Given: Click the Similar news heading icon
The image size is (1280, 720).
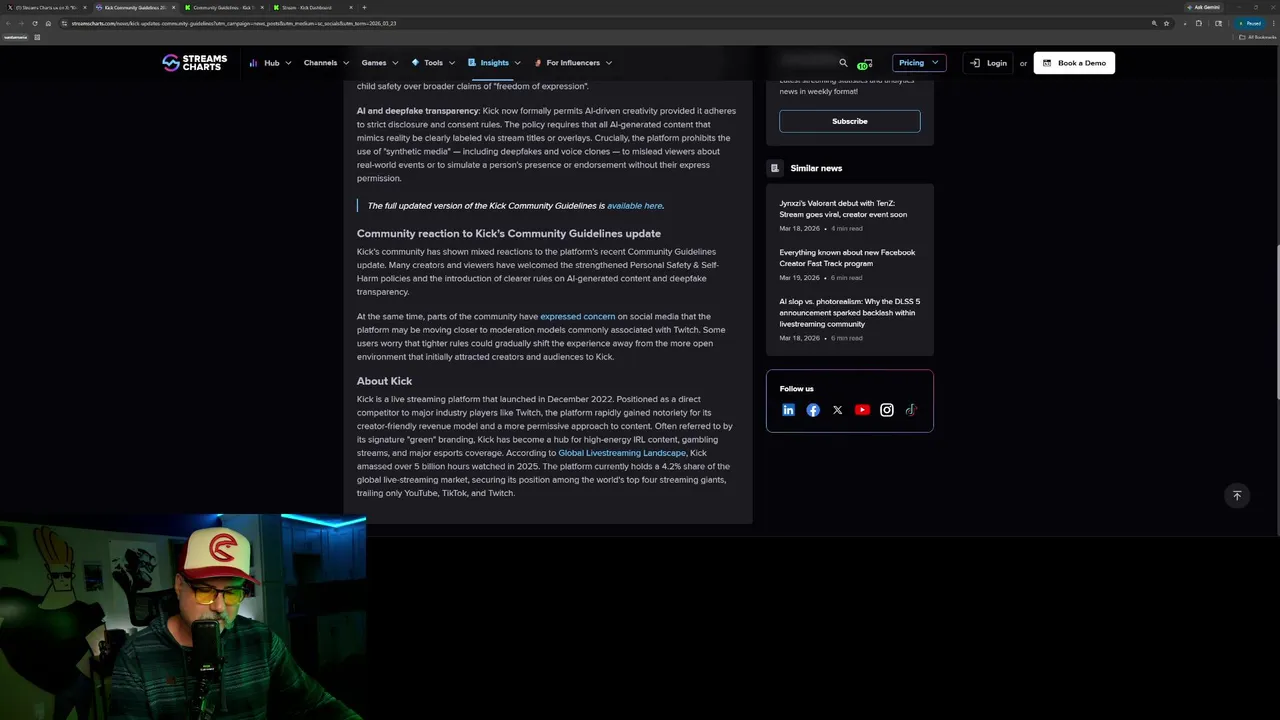Looking at the screenshot, I should coord(774,168).
